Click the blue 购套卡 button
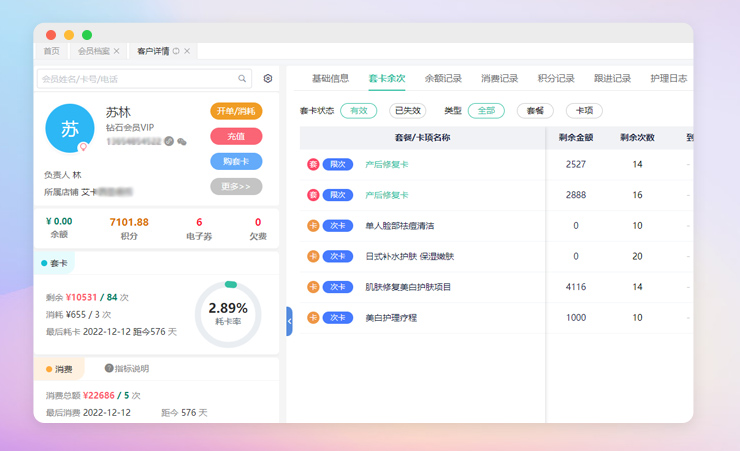Viewport: 740px width, 451px height. (x=236, y=161)
